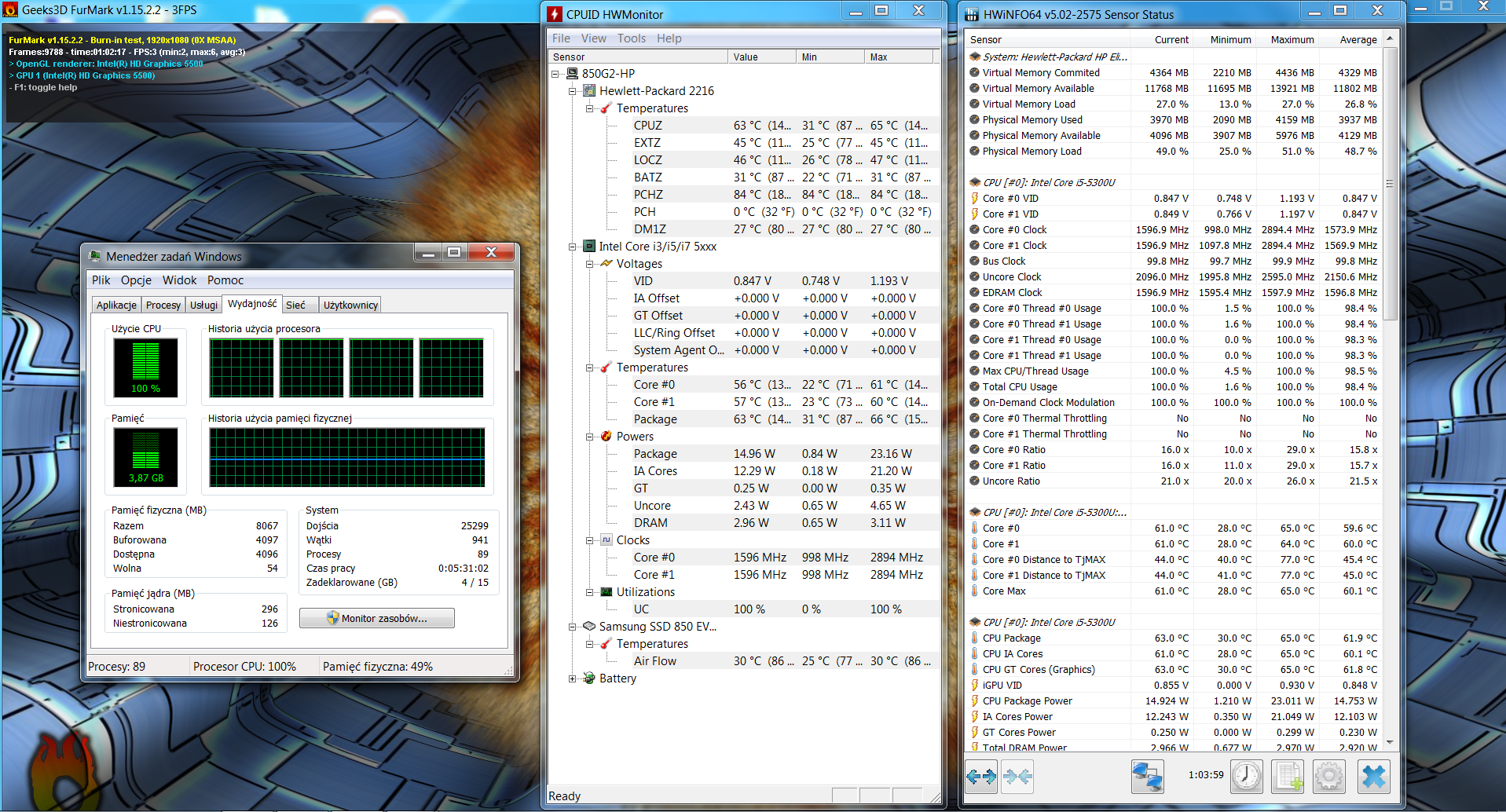
Task: Click HWiNFO64 title bar icon
Action: 972,14
